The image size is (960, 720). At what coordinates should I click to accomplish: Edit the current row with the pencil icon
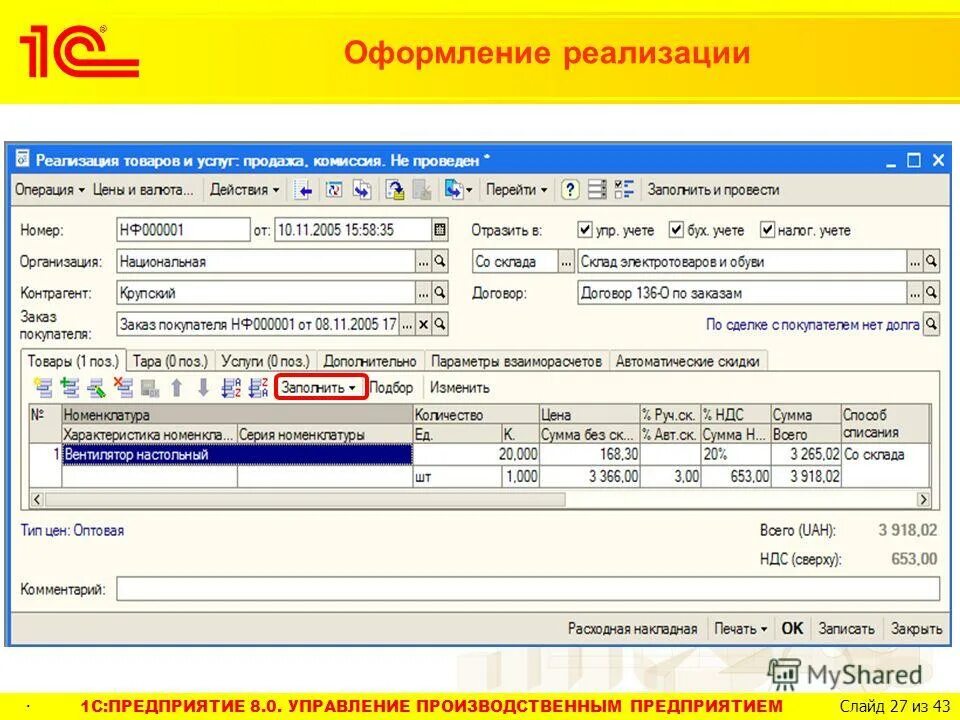(97, 388)
